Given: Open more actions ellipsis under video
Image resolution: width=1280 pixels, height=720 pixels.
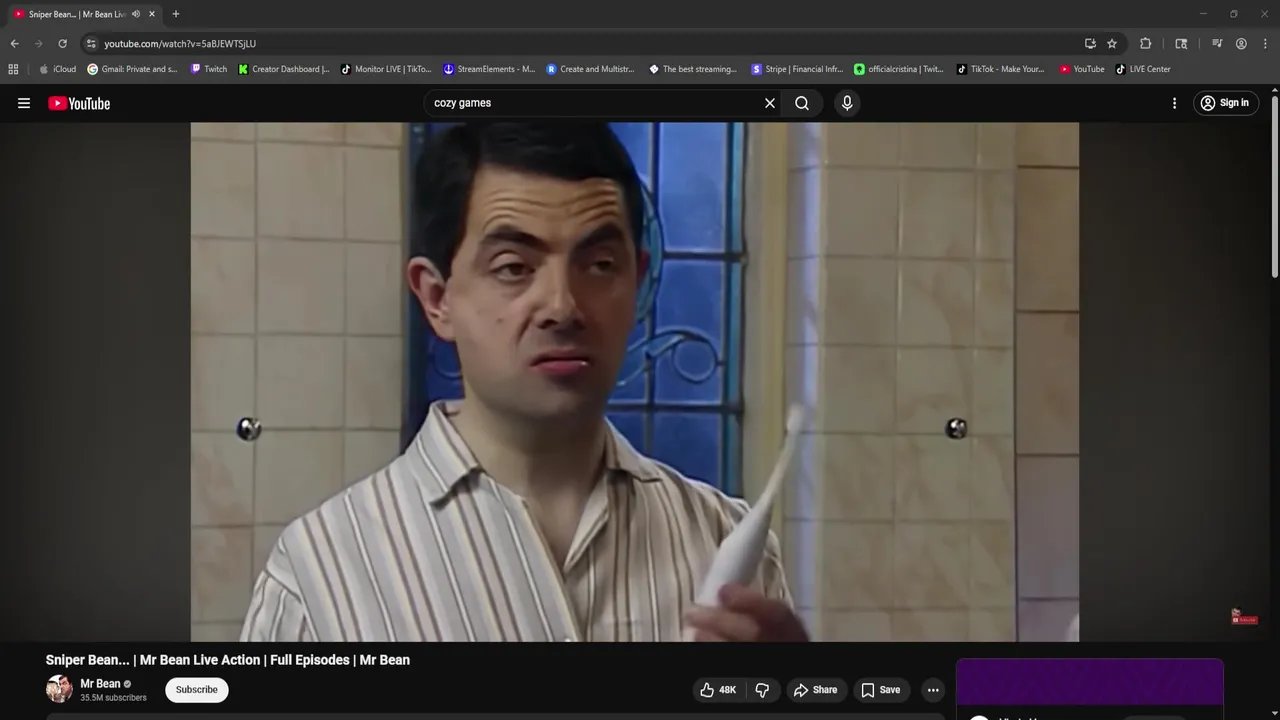Looking at the screenshot, I should click(x=933, y=690).
